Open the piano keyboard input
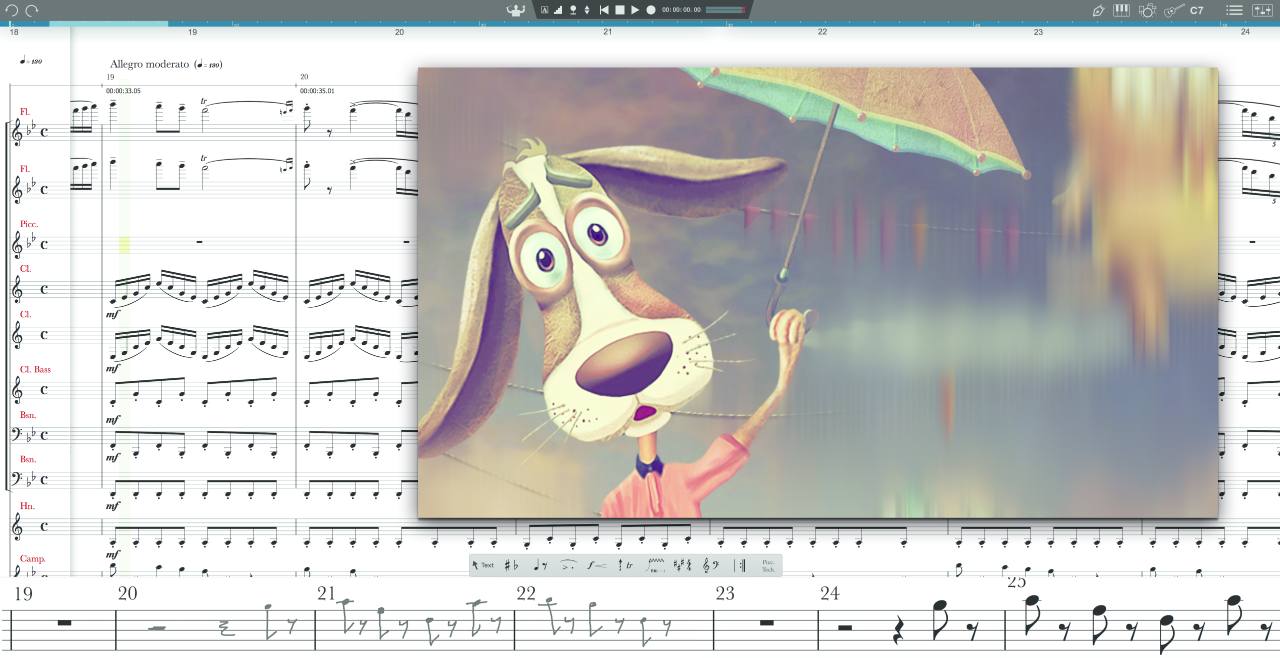The image size is (1280, 658). 1121,10
